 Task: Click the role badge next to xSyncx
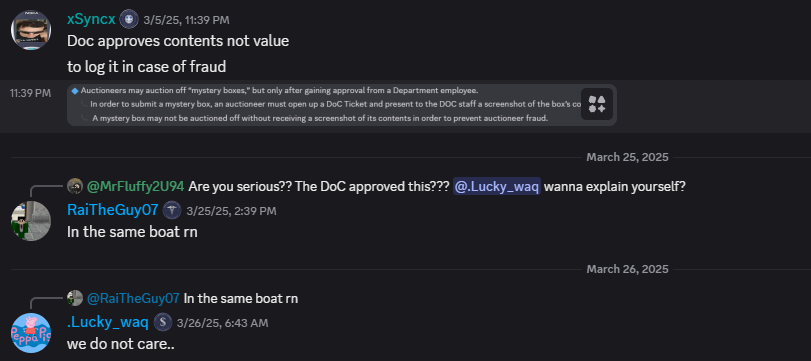[x=129, y=20]
